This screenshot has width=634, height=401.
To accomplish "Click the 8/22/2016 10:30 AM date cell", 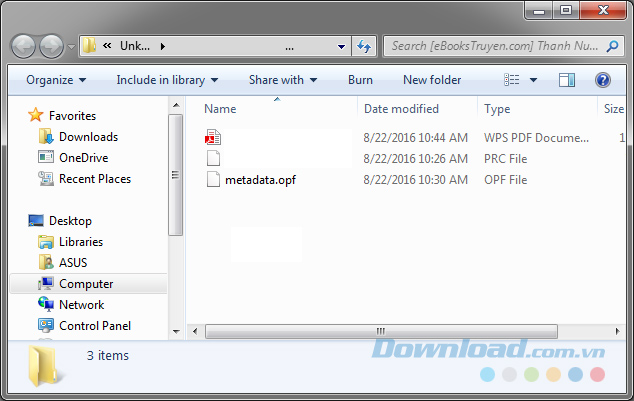I will point(415,179).
